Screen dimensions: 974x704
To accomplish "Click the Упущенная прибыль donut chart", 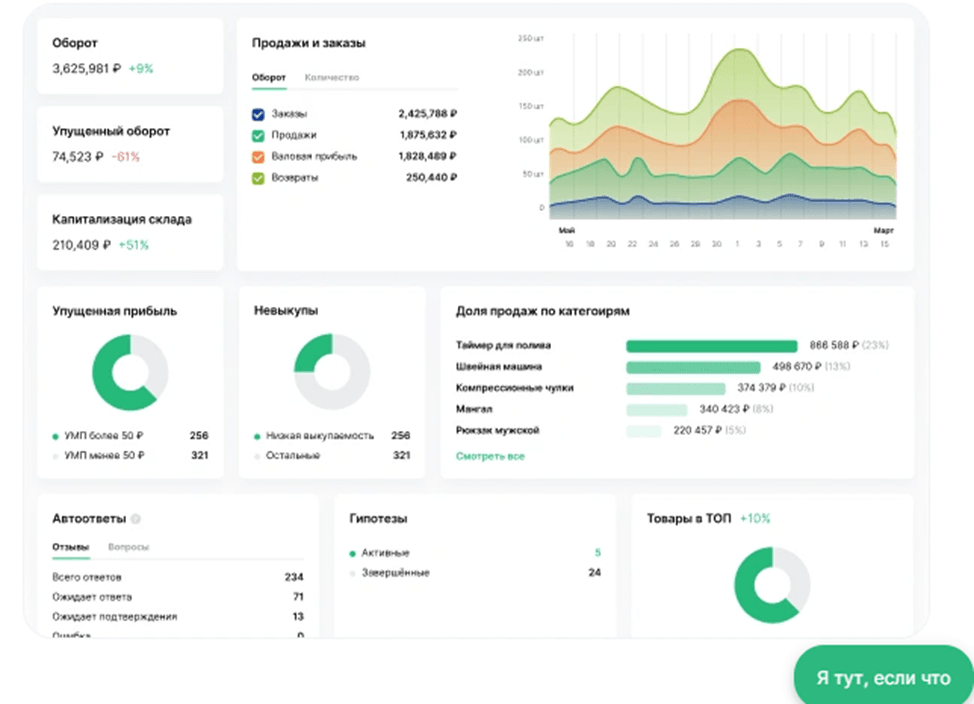I will pyautogui.click(x=130, y=372).
